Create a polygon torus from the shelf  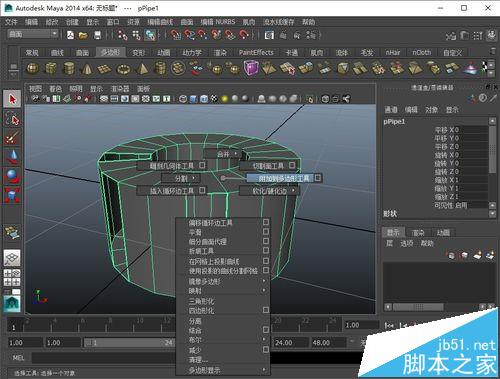pos(123,69)
